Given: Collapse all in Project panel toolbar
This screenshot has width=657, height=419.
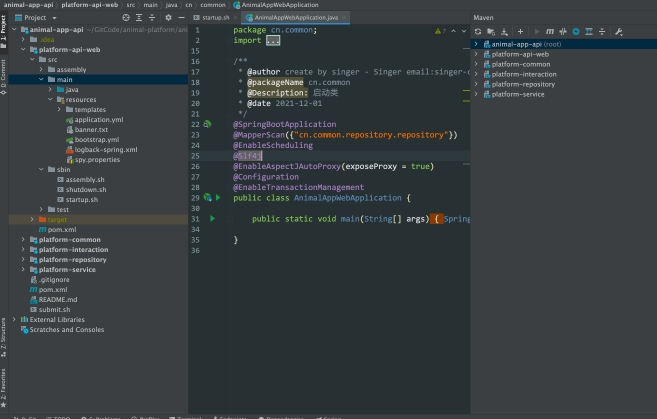Looking at the screenshot, I should 153,18.
